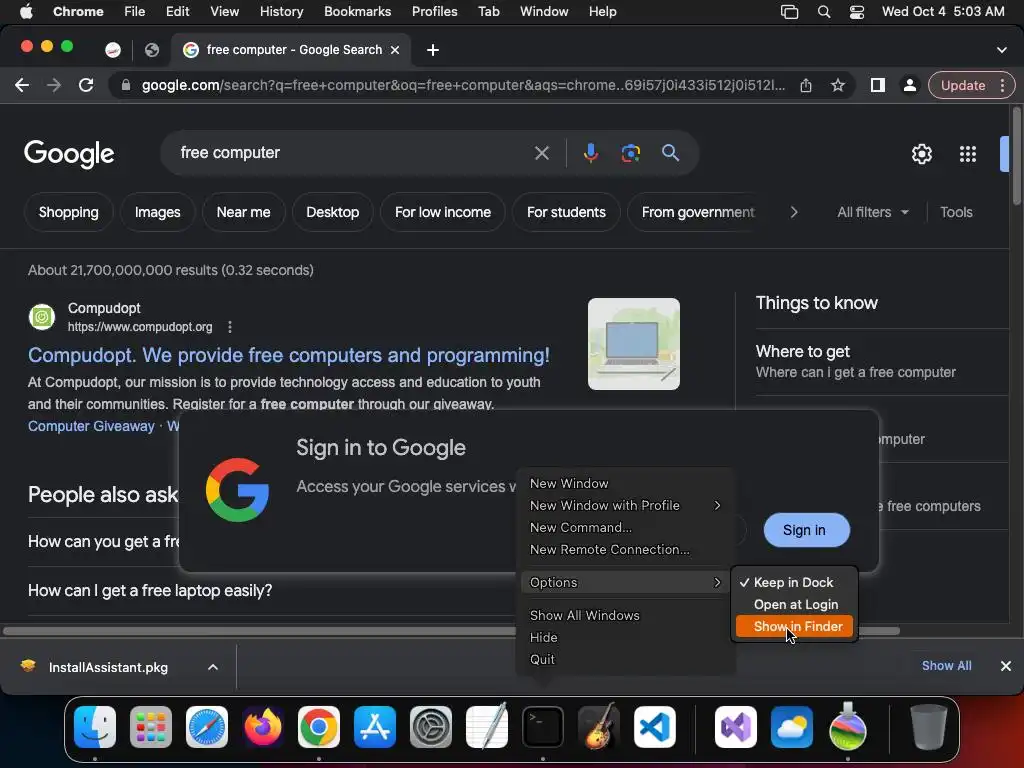Search by image with Google Lens icon
The height and width of the screenshot is (768, 1024).
630,153
